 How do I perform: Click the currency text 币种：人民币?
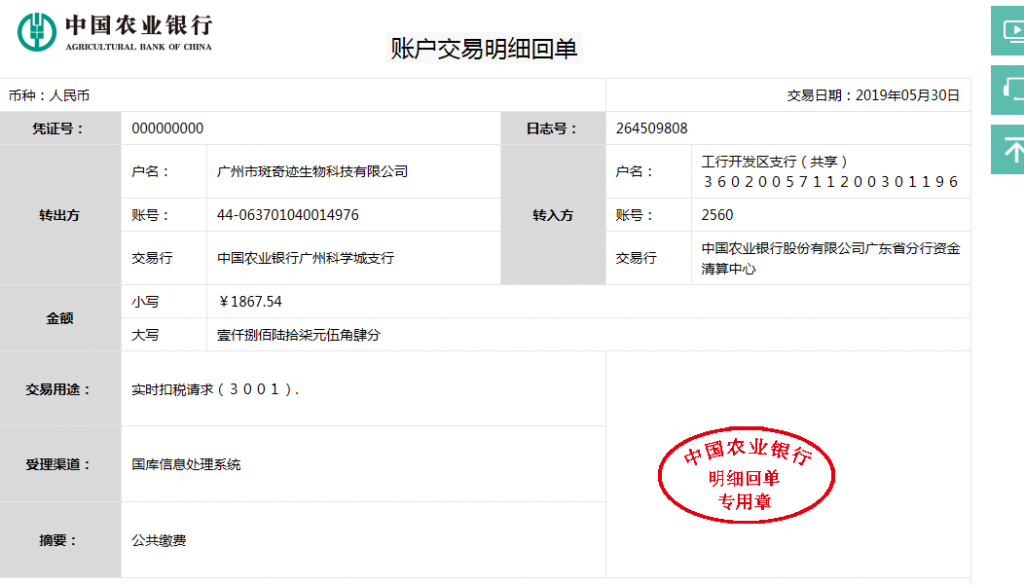[49, 95]
